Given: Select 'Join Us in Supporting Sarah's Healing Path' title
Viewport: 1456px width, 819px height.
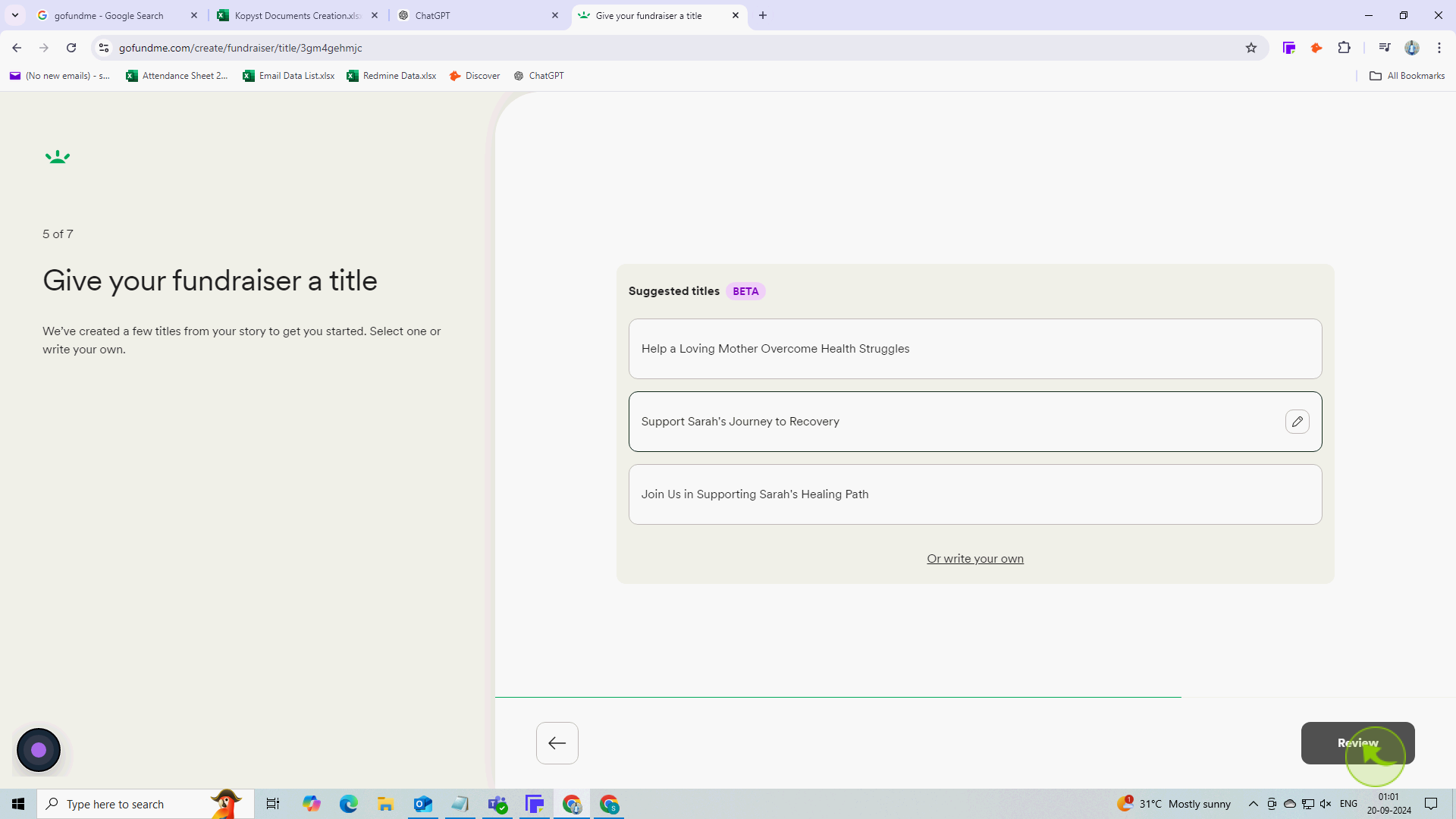Looking at the screenshot, I should tap(975, 494).
